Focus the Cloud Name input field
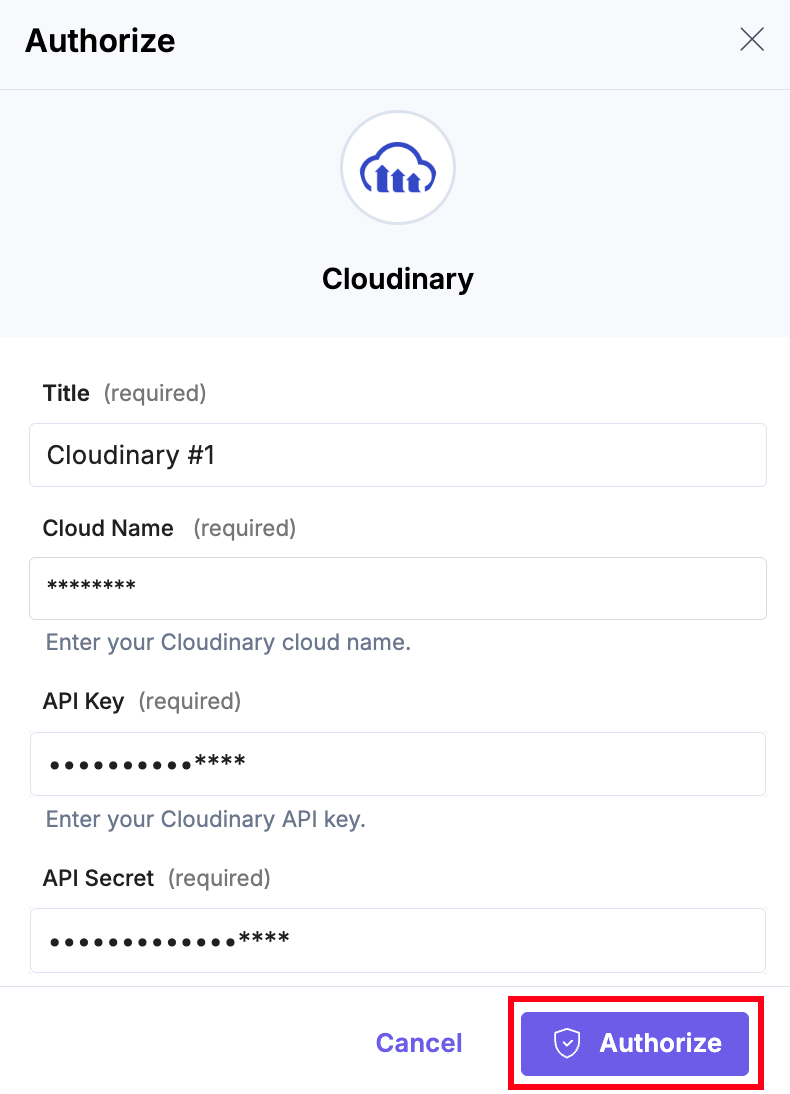The width and height of the screenshot is (790, 1094). (x=398, y=588)
